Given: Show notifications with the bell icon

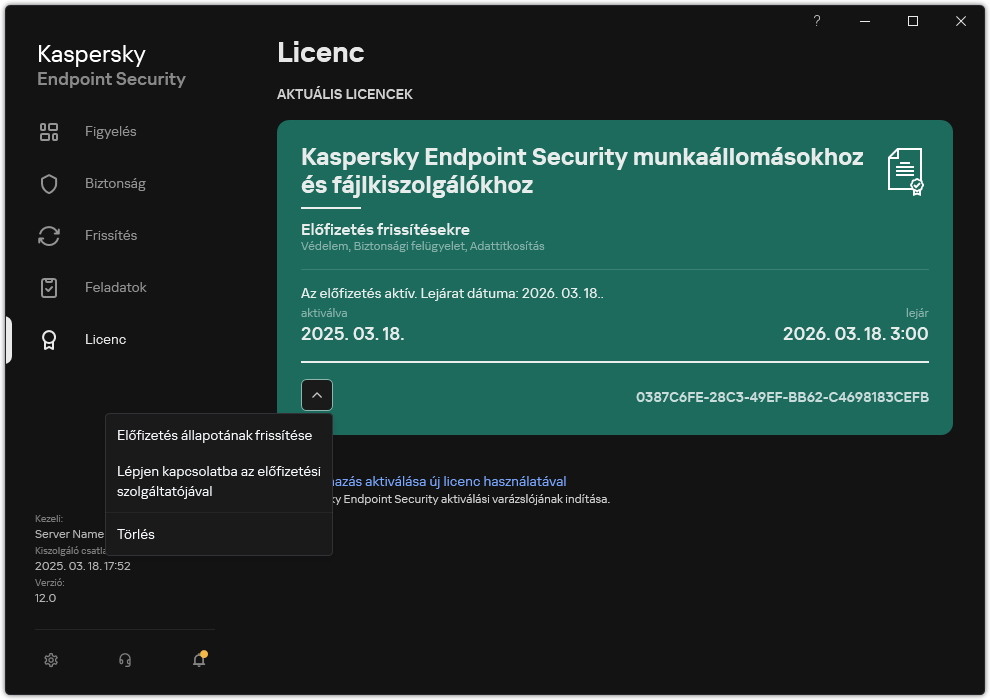Looking at the screenshot, I should point(198,660).
